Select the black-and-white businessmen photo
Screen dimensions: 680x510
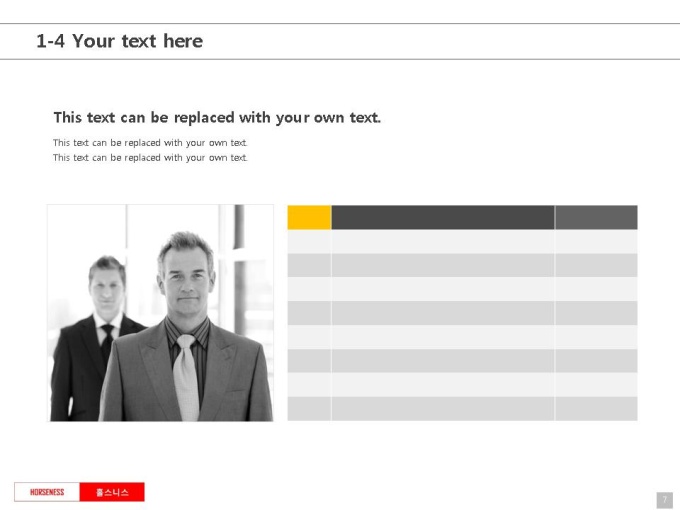click(160, 313)
